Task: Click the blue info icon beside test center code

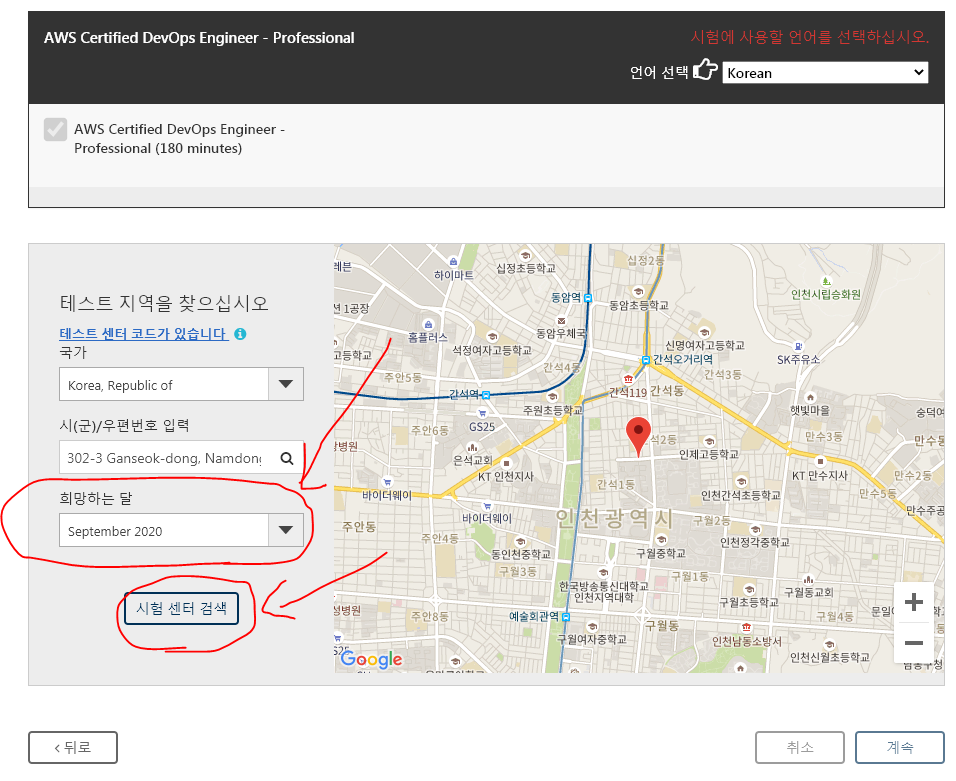Action: pos(241,333)
